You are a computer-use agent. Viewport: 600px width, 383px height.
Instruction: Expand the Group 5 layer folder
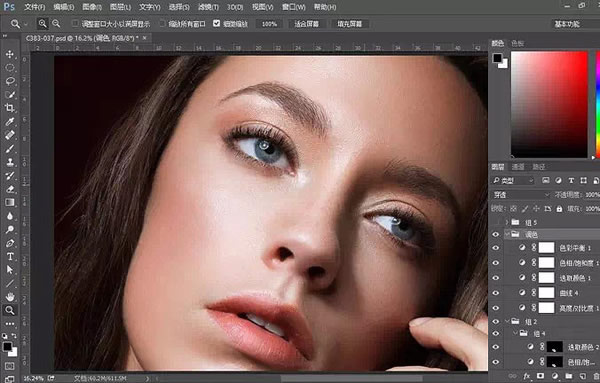pos(507,222)
